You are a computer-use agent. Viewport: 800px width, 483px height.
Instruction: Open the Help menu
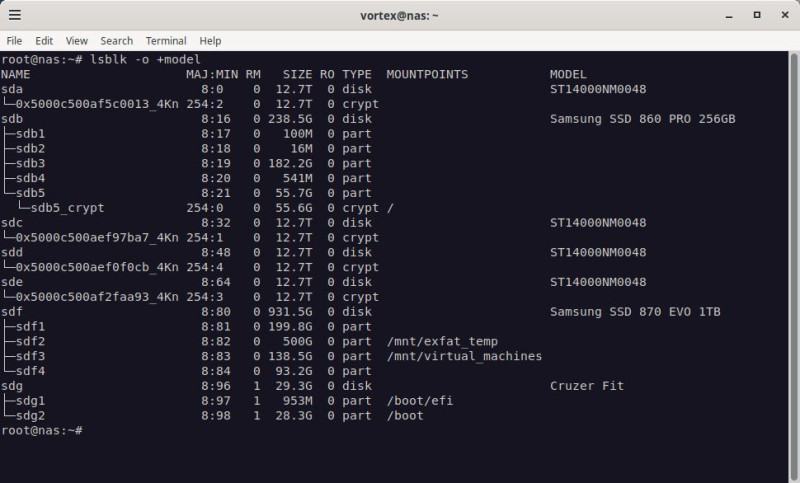[x=210, y=41]
